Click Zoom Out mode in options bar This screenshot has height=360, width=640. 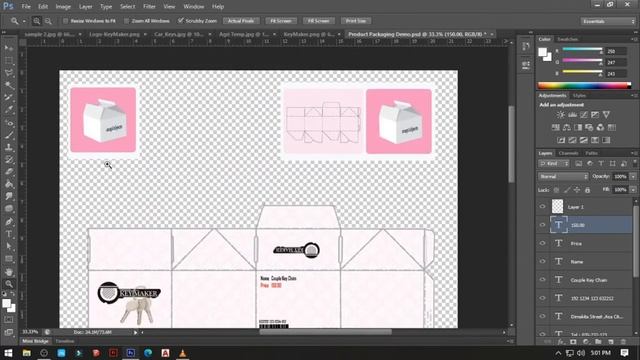(48, 21)
